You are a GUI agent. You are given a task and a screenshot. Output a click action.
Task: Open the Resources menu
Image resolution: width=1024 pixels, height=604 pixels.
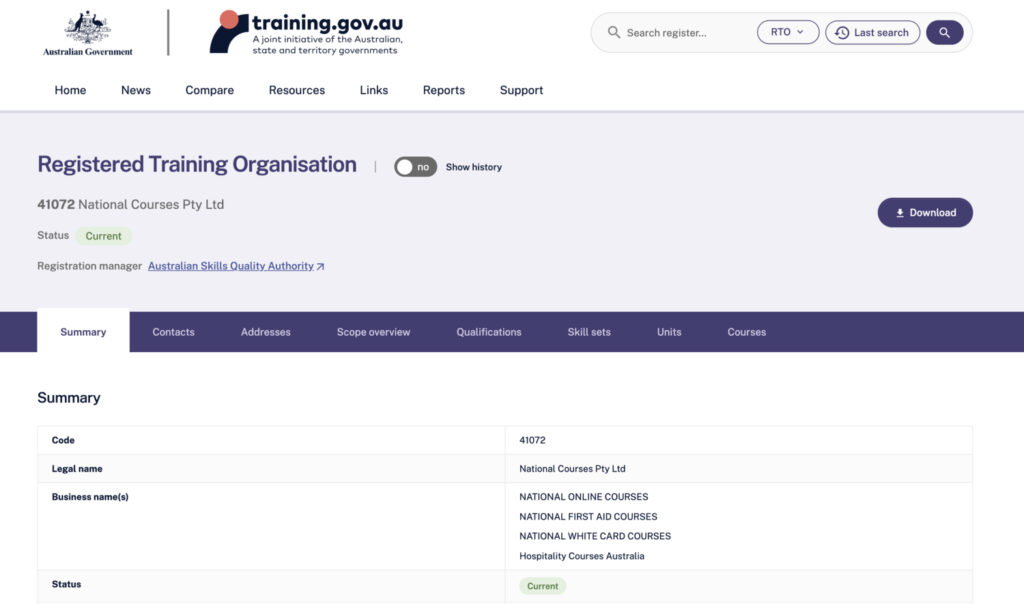(296, 90)
